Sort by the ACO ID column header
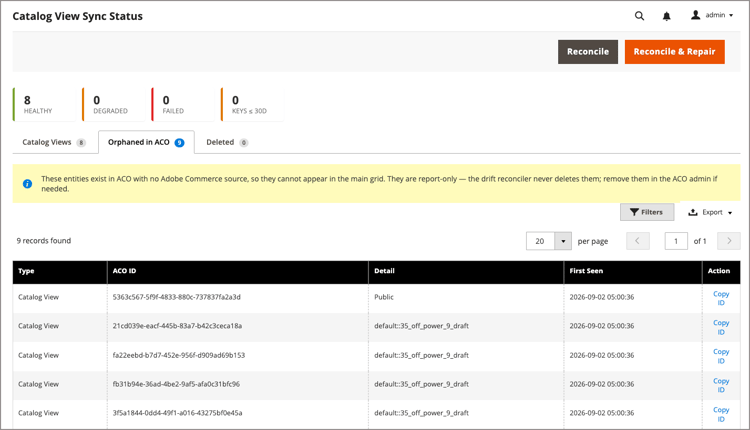 click(238, 271)
